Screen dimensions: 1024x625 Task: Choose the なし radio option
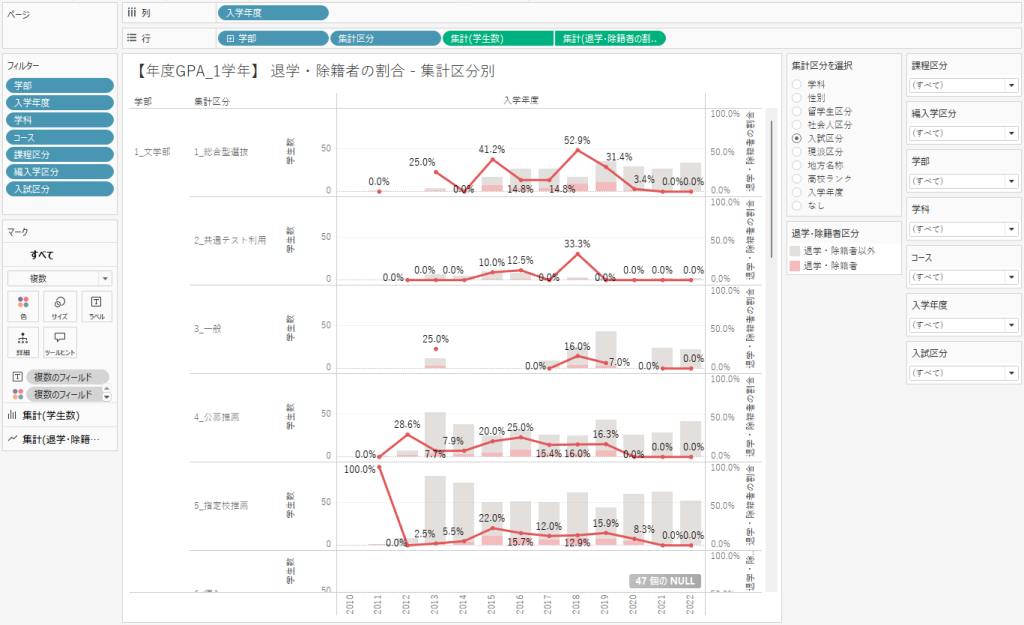click(797, 205)
